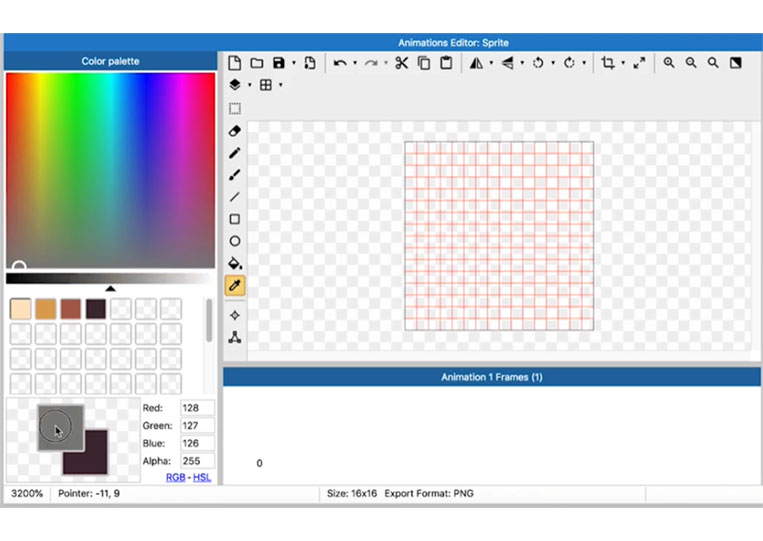Select the Line tool
The height and width of the screenshot is (541, 763).
point(235,197)
